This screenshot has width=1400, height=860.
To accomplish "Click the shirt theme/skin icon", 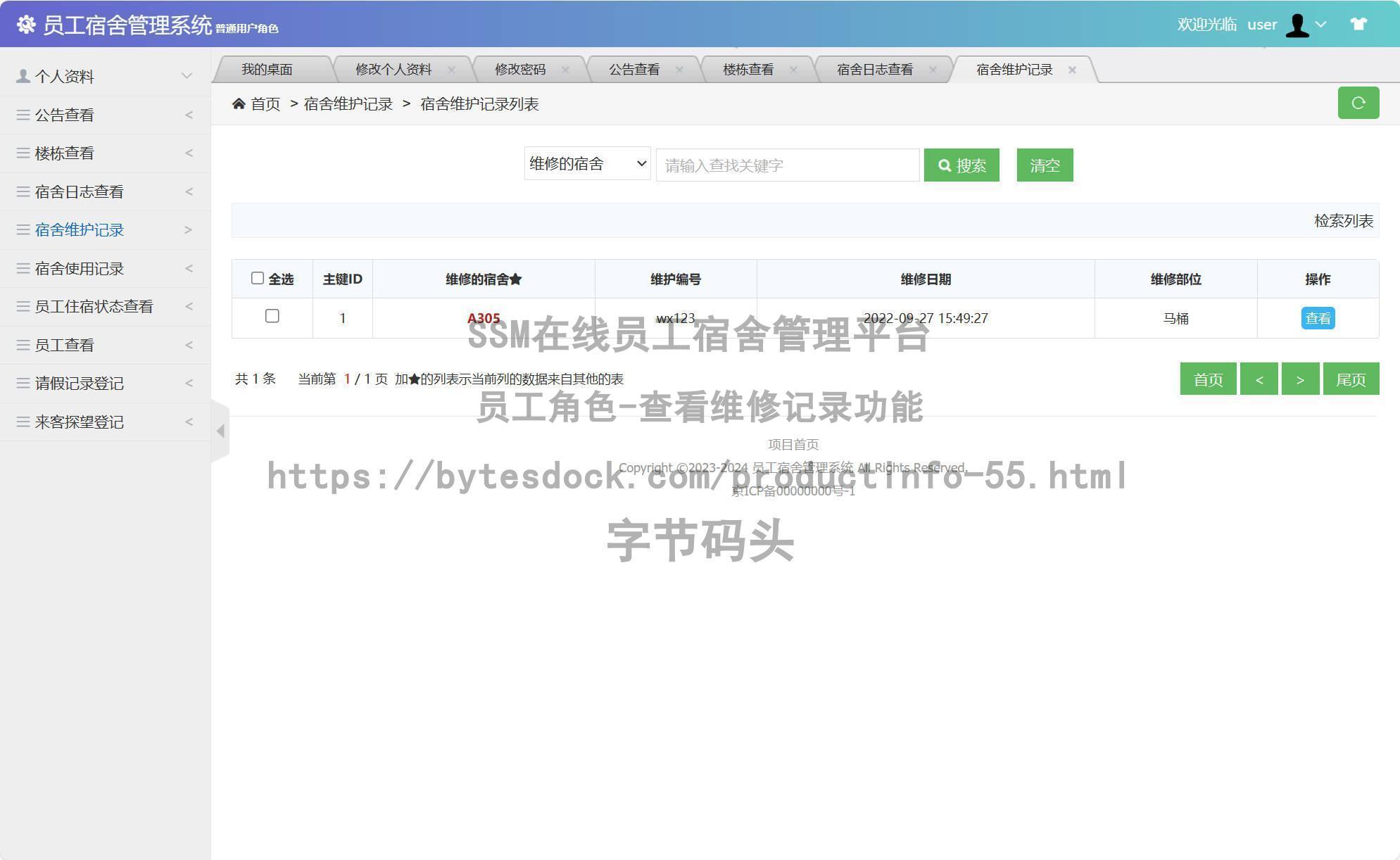I will (1358, 24).
